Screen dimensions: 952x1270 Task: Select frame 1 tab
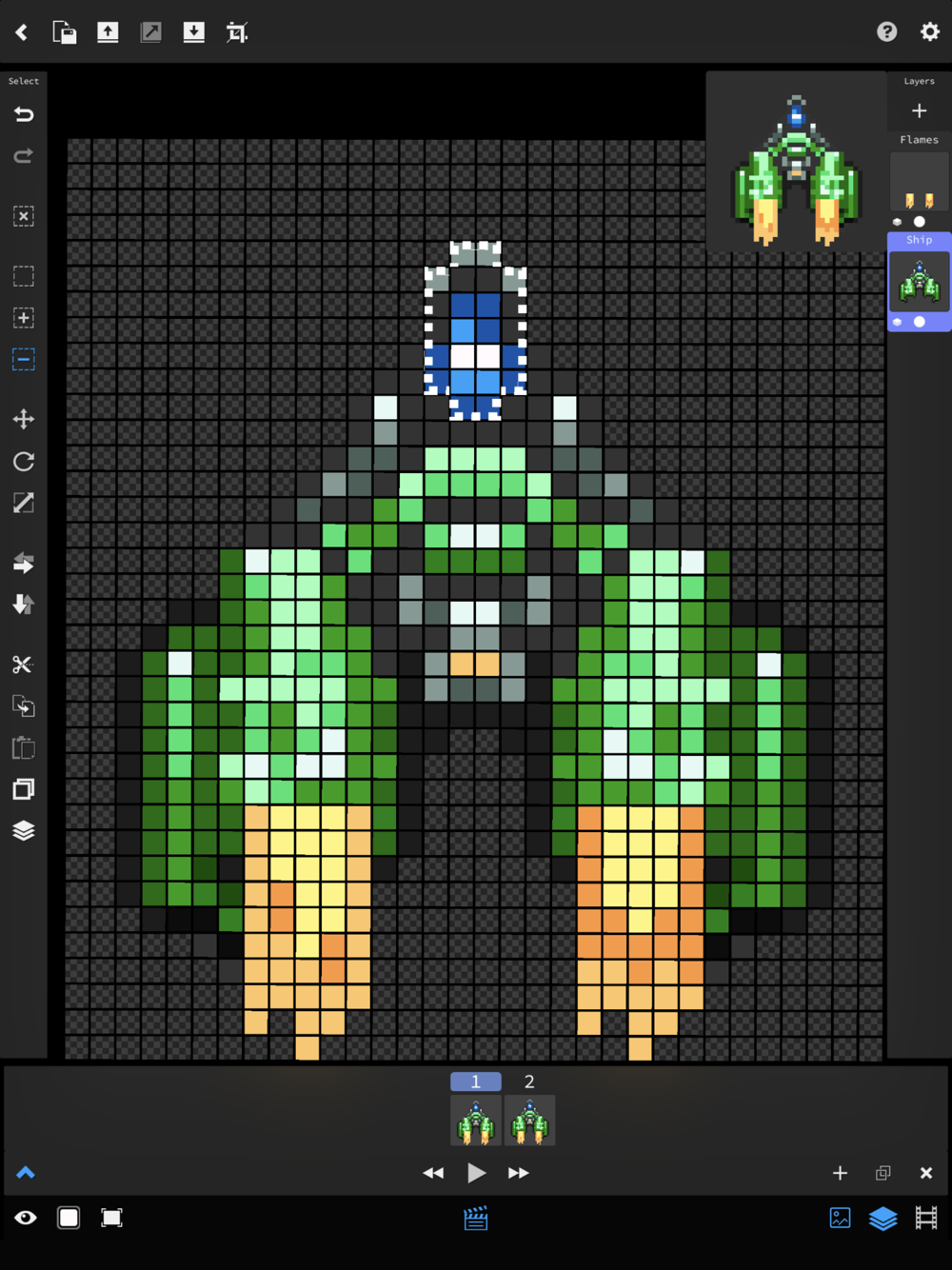click(476, 1081)
